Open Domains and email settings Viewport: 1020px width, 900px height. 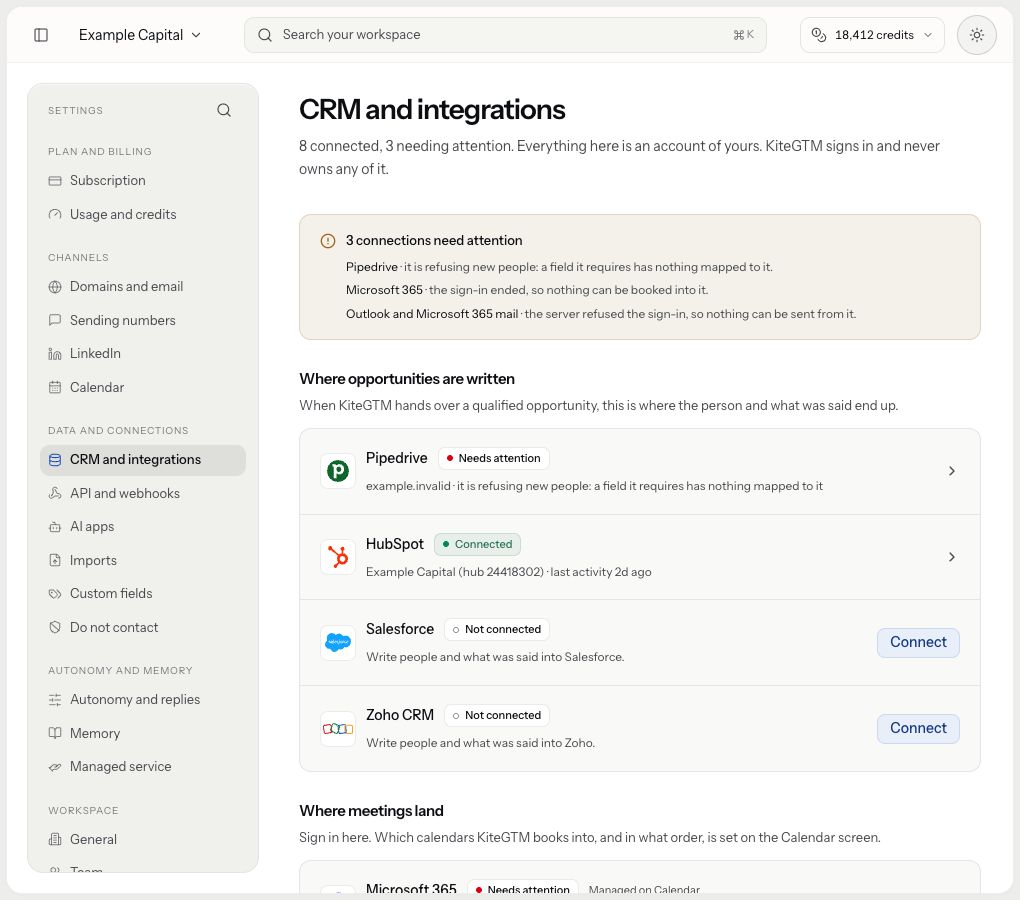[x=142, y=287]
